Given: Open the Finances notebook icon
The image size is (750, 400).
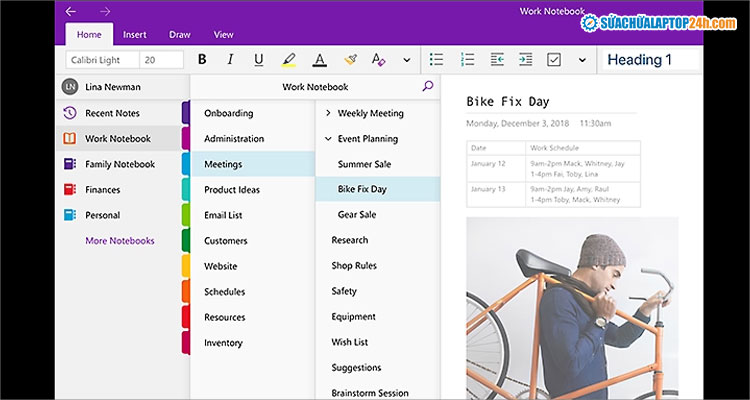Looking at the screenshot, I should pos(70,189).
